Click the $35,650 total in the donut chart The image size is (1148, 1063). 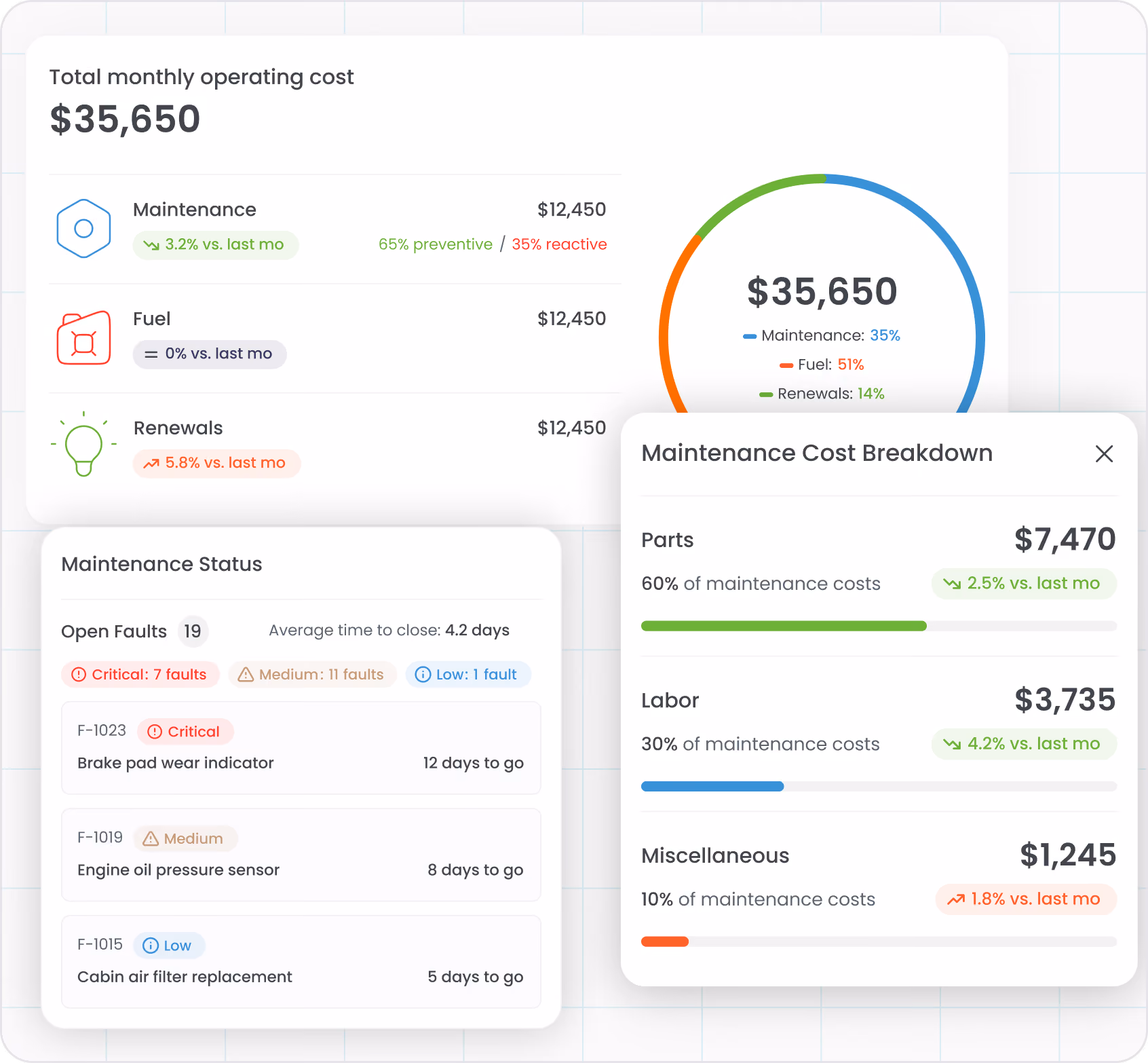[822, 291]
